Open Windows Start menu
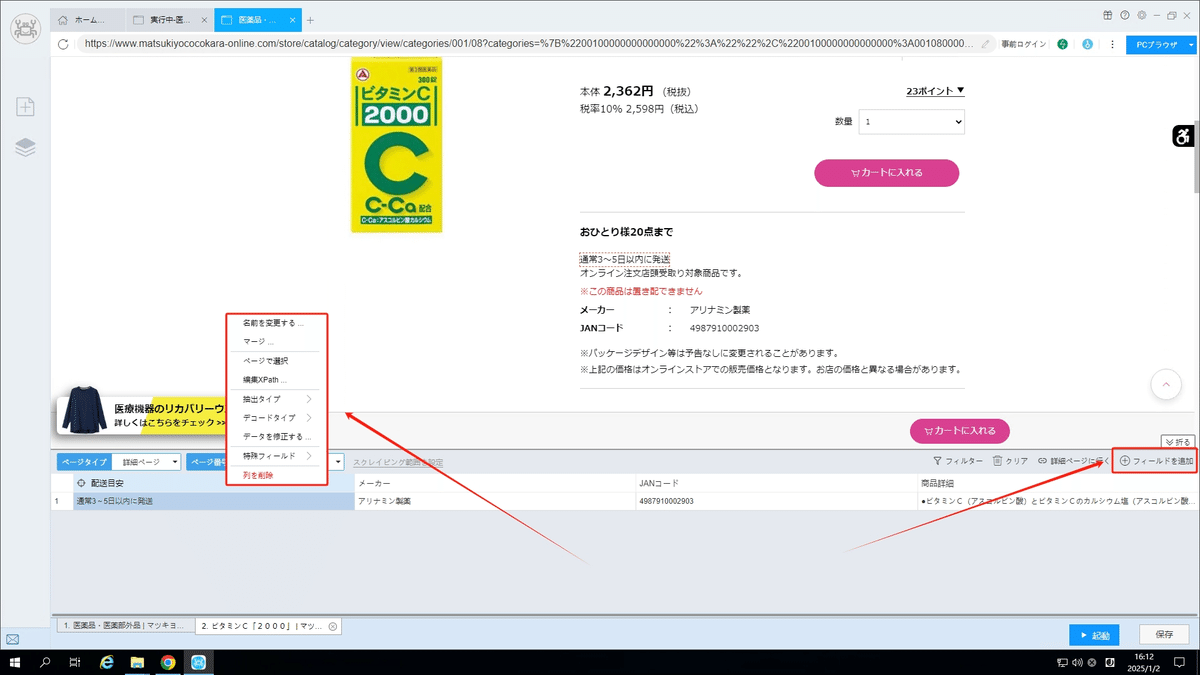The image size is (1200, 675). pos(16,662)
